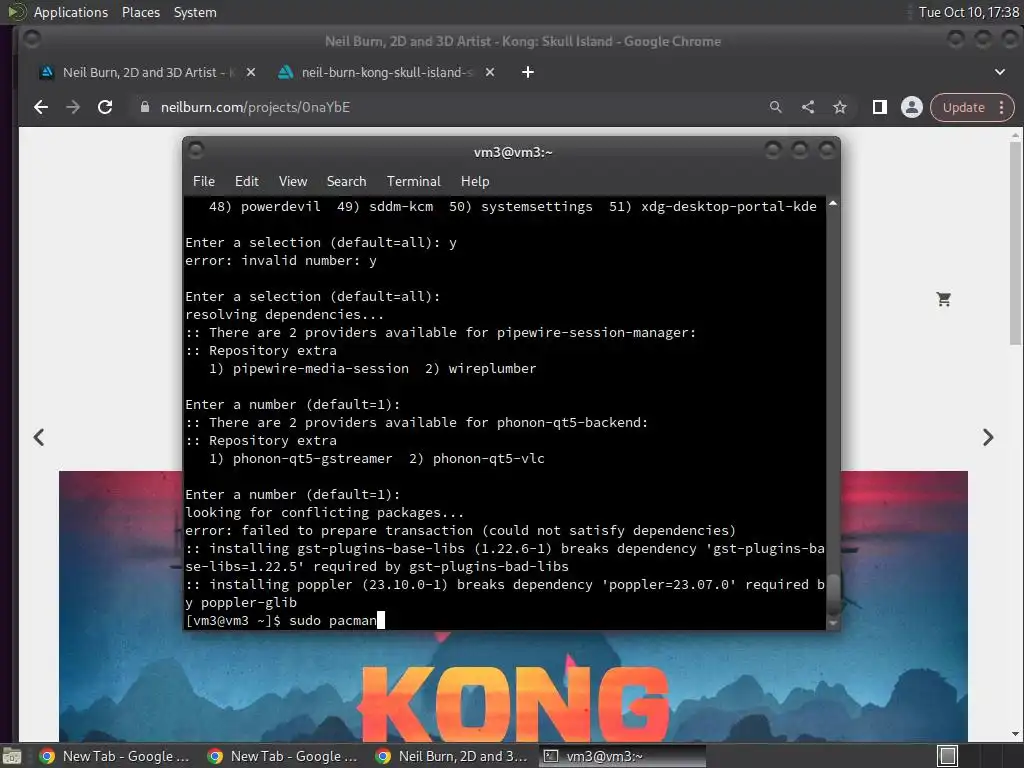Open Chrome page zoom search icon
Viewport: 1024px width, 768px height.
[x=775, y=107]
